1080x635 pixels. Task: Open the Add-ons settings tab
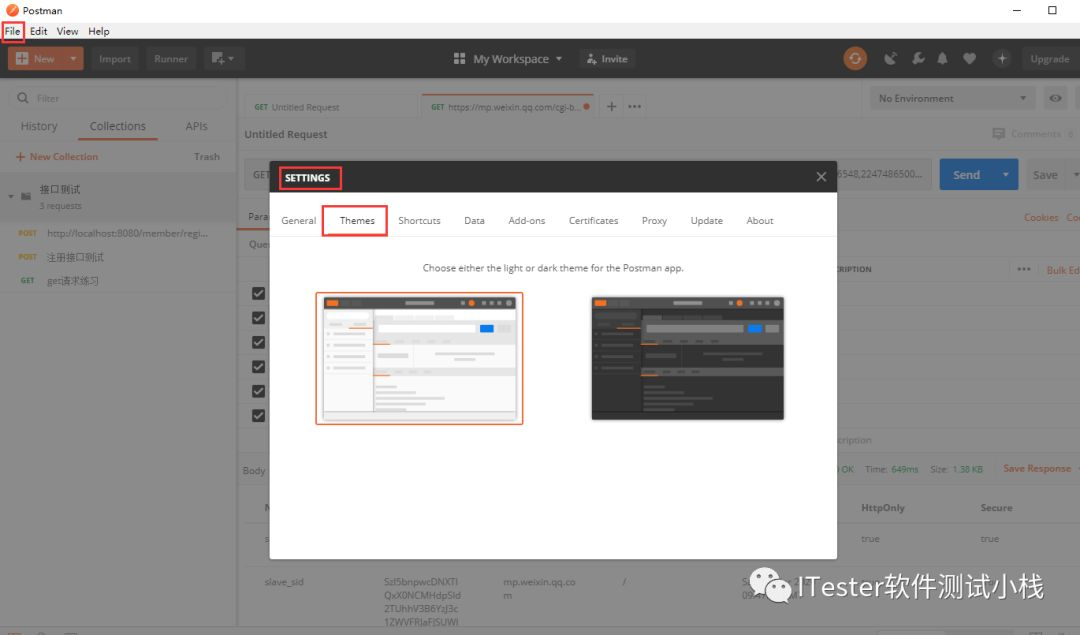tap(526, 220)
